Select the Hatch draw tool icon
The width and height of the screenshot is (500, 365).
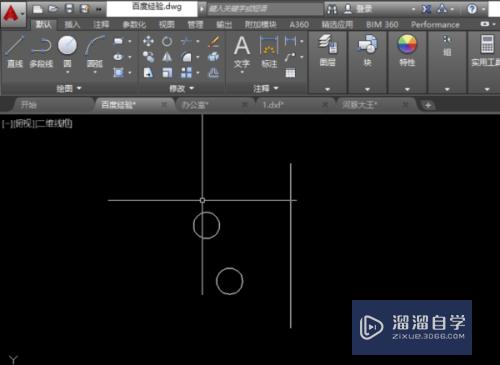tap(118, 72)
